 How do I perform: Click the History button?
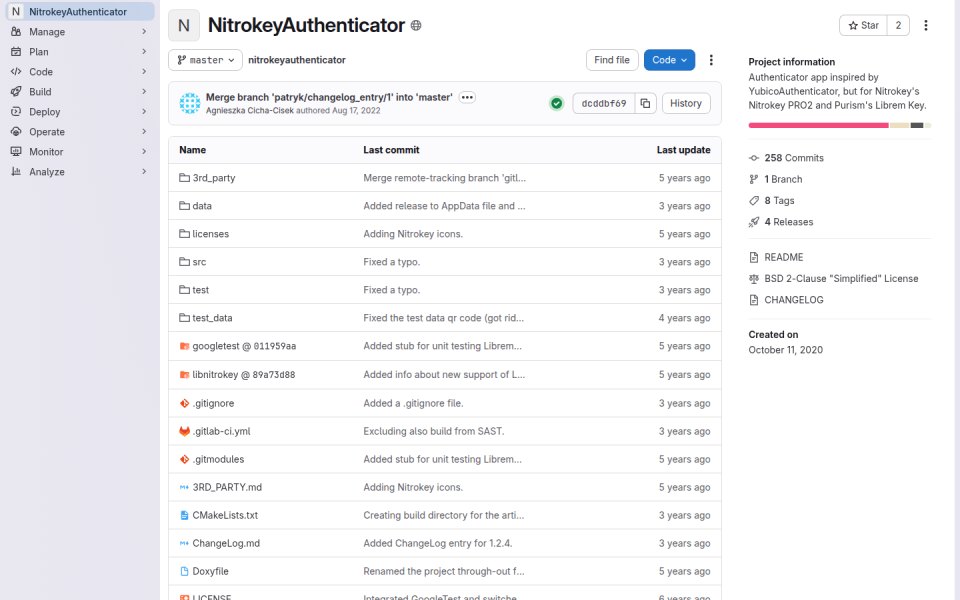pos(686,103)
